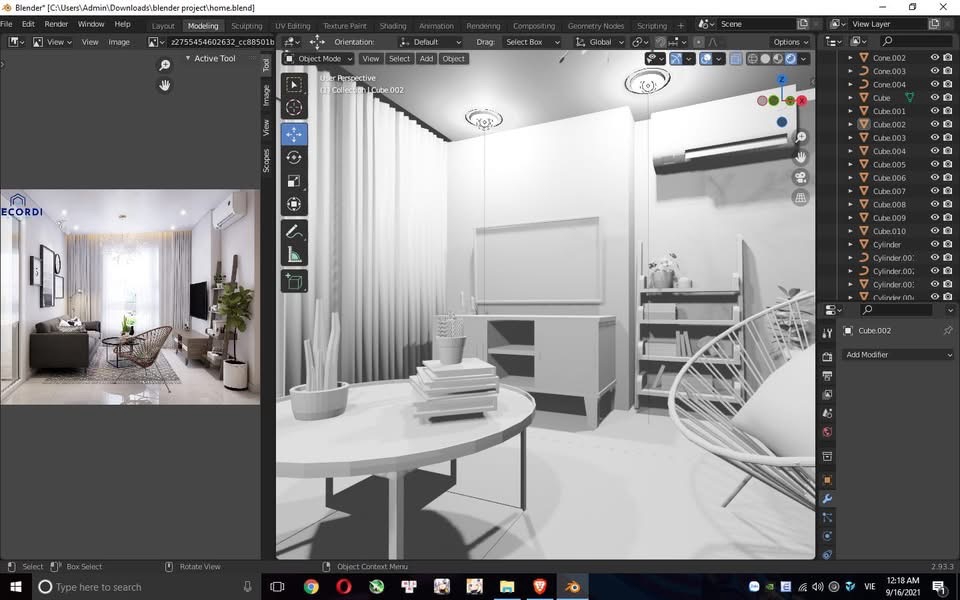Image resolution: width=960 pixels, height=600 pixels.
Task: Pick the Add Cube tool
Action: pyautogui.click(x=294, y=282)
